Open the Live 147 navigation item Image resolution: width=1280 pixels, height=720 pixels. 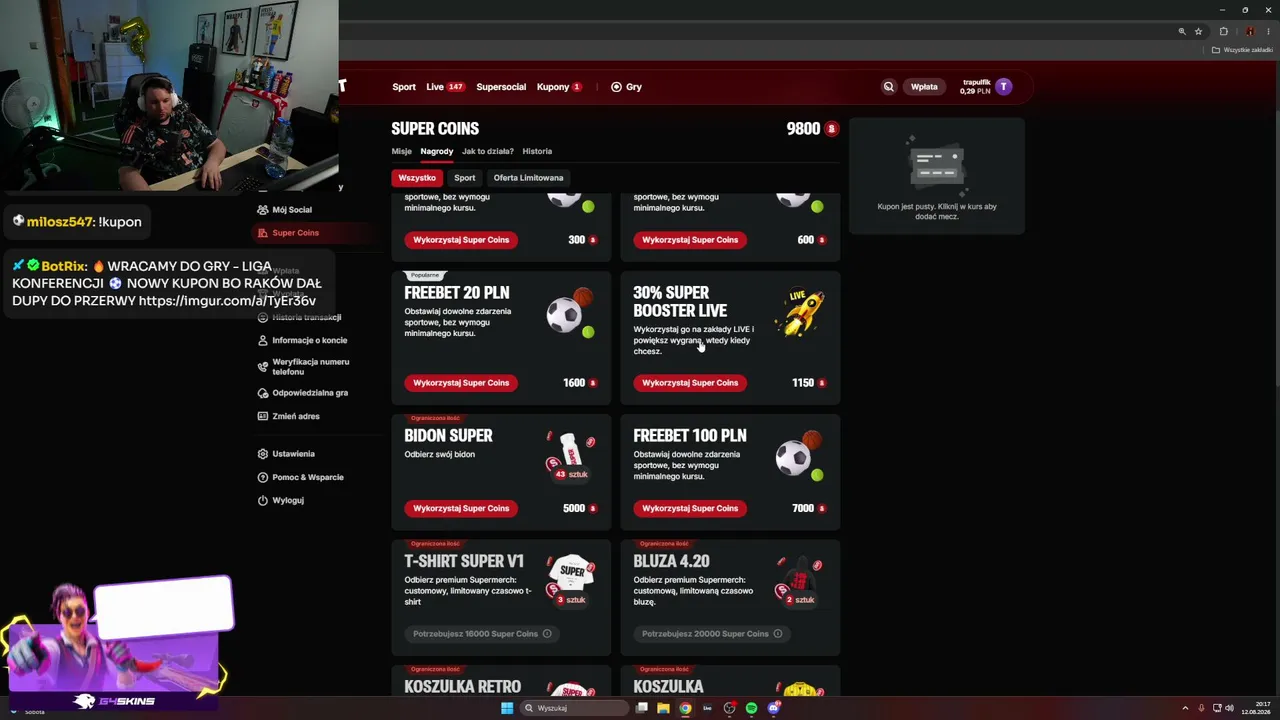coord(445,87)
